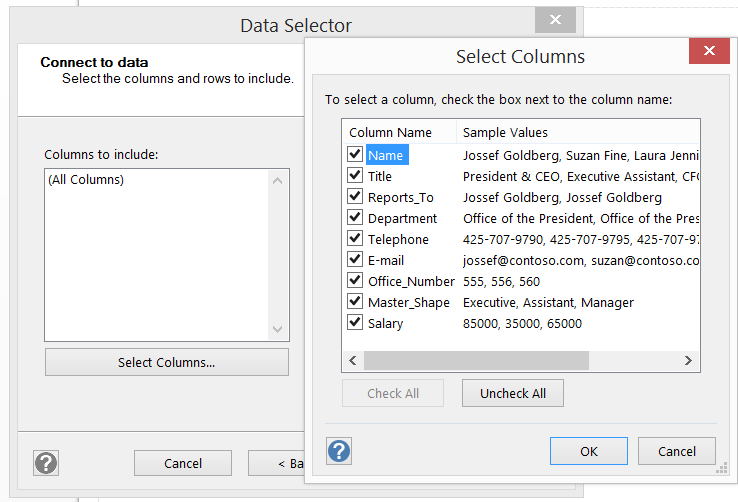Click Cancel in the Data Selector dialog

(x=183, y=463)
